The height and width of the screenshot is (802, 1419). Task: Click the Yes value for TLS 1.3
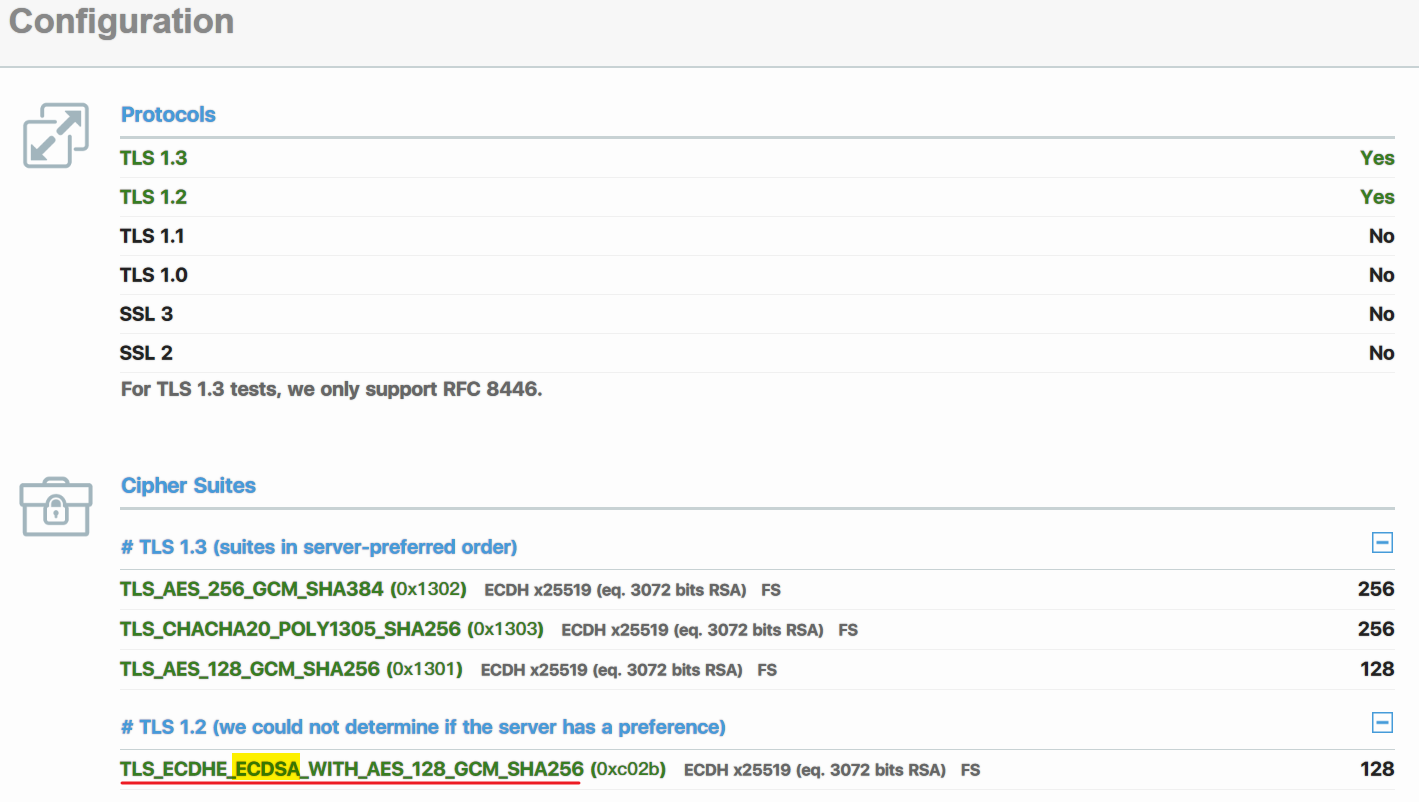click(x=1377, y=158)
